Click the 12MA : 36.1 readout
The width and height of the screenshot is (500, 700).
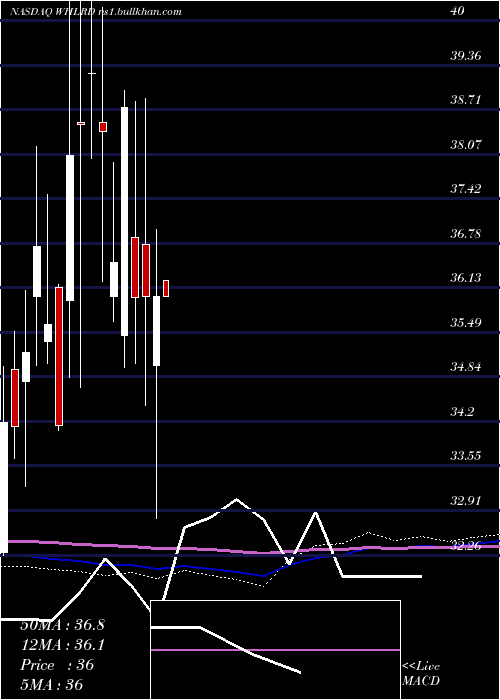[62, 645]
